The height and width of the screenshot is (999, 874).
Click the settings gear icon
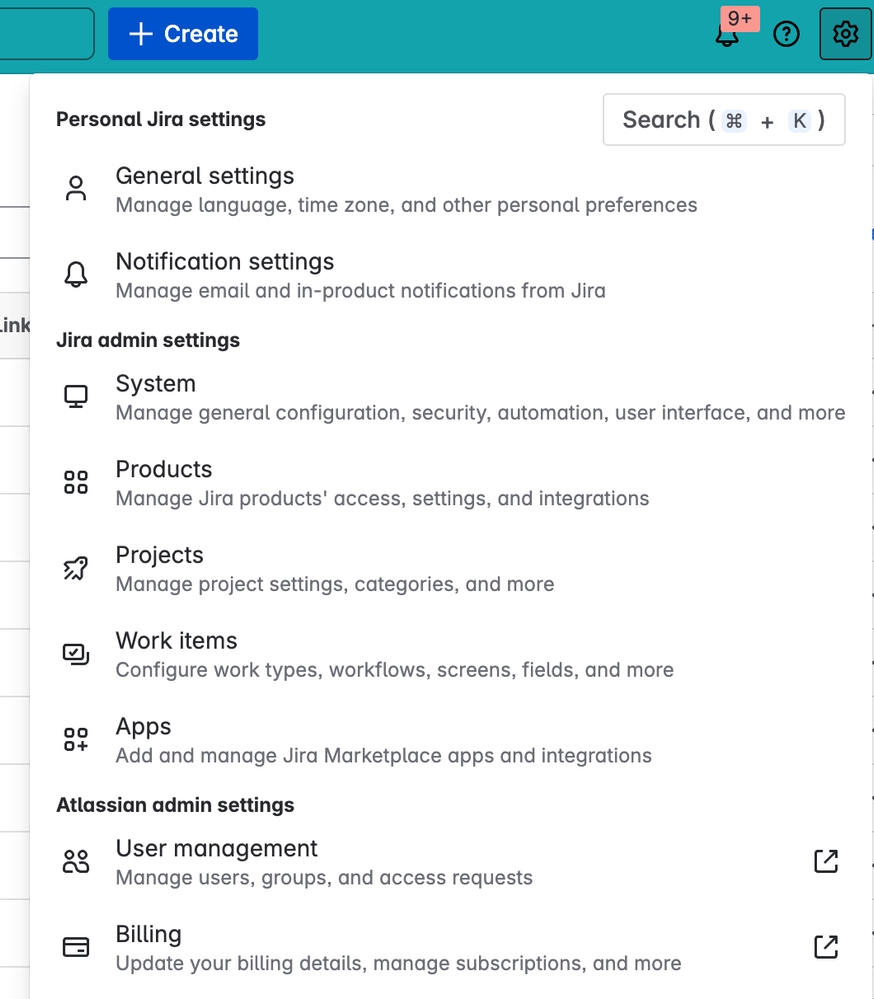coord(845,33)
